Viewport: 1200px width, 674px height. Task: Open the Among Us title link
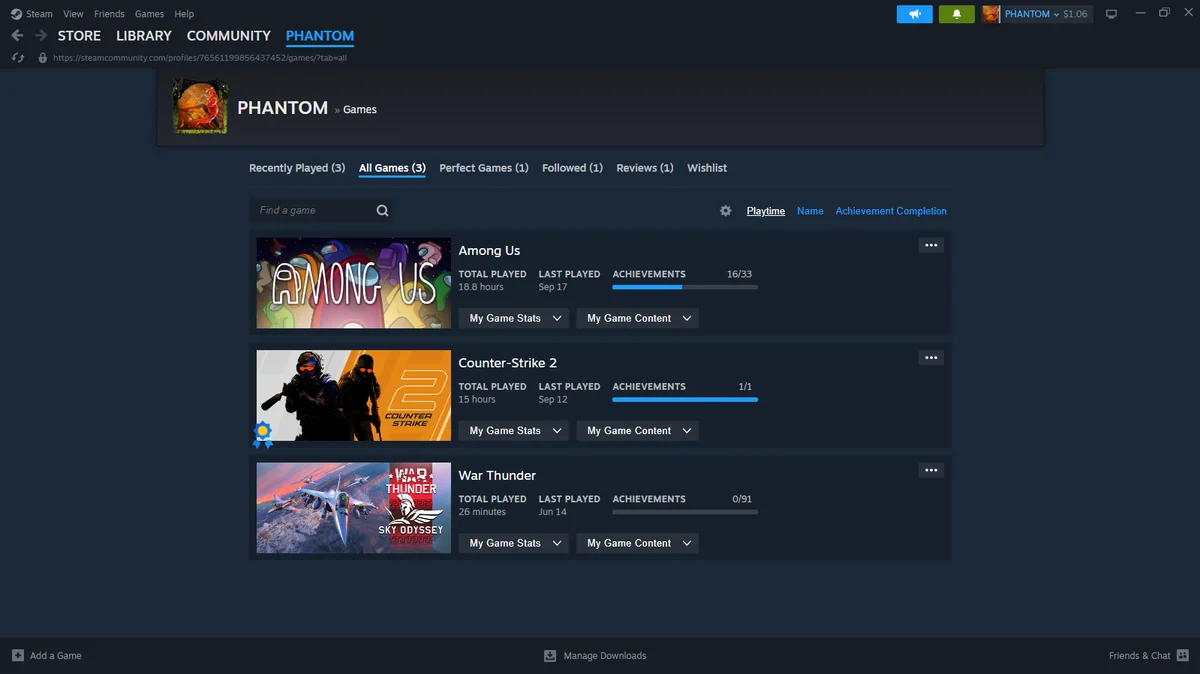(x=489, y=251)
